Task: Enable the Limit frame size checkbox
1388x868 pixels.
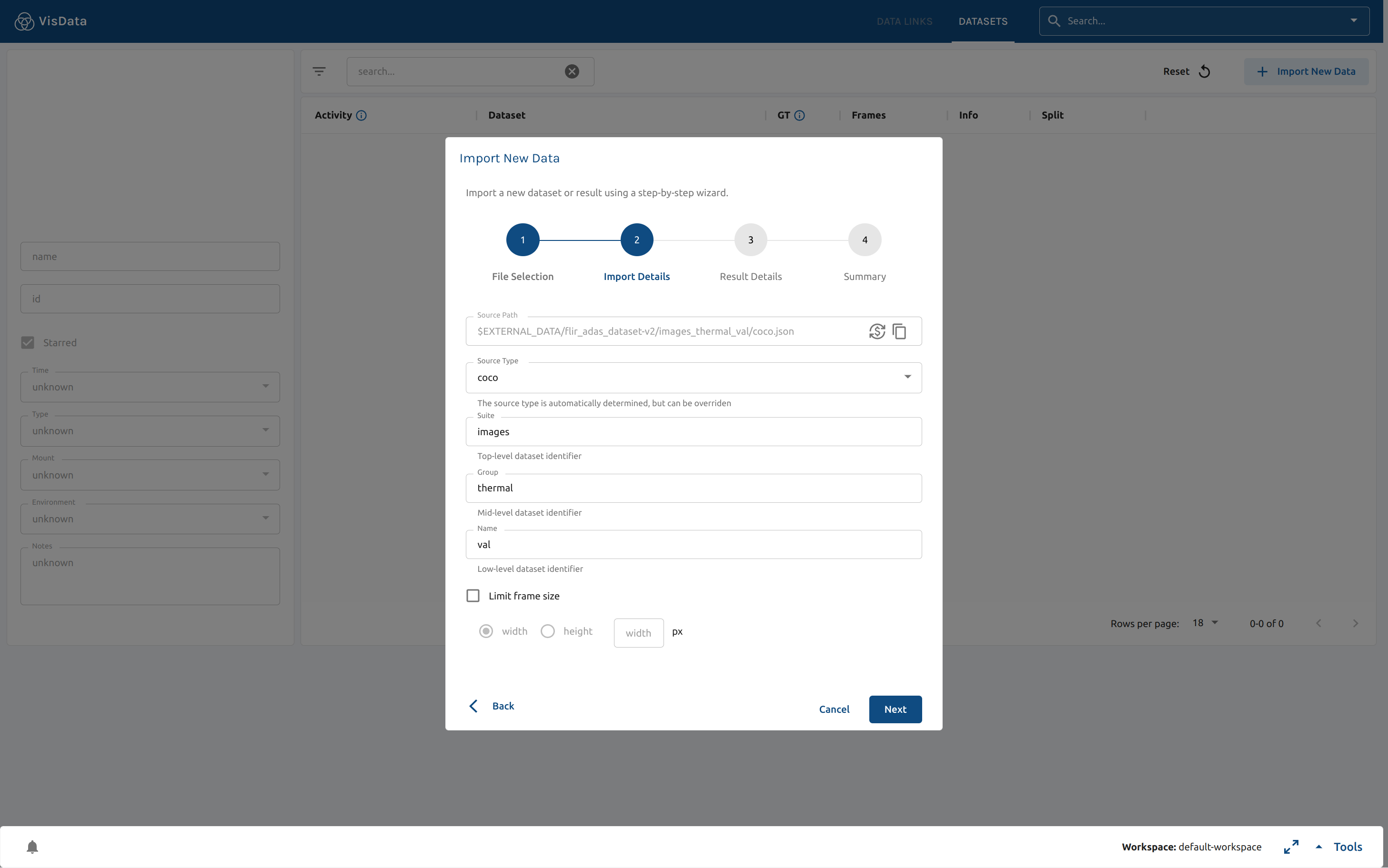Action: tap(473, 595)
